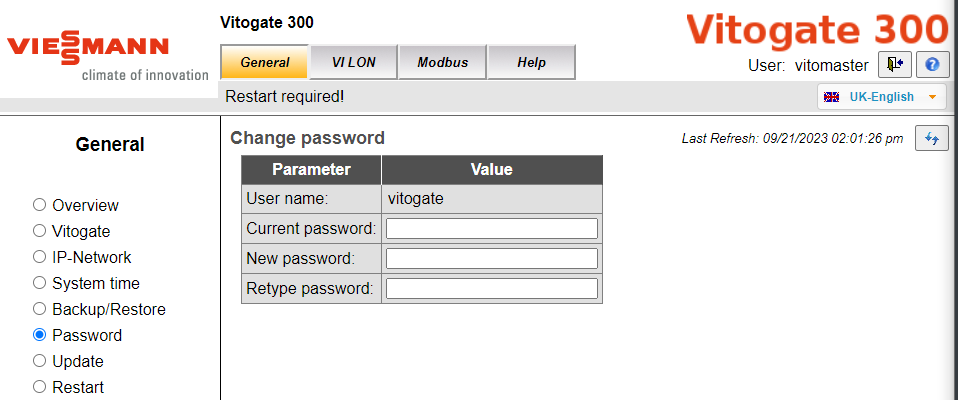Screen dimensions: 958x400
Task: Switch to the Modbus tab
Action: pos(442,62)
